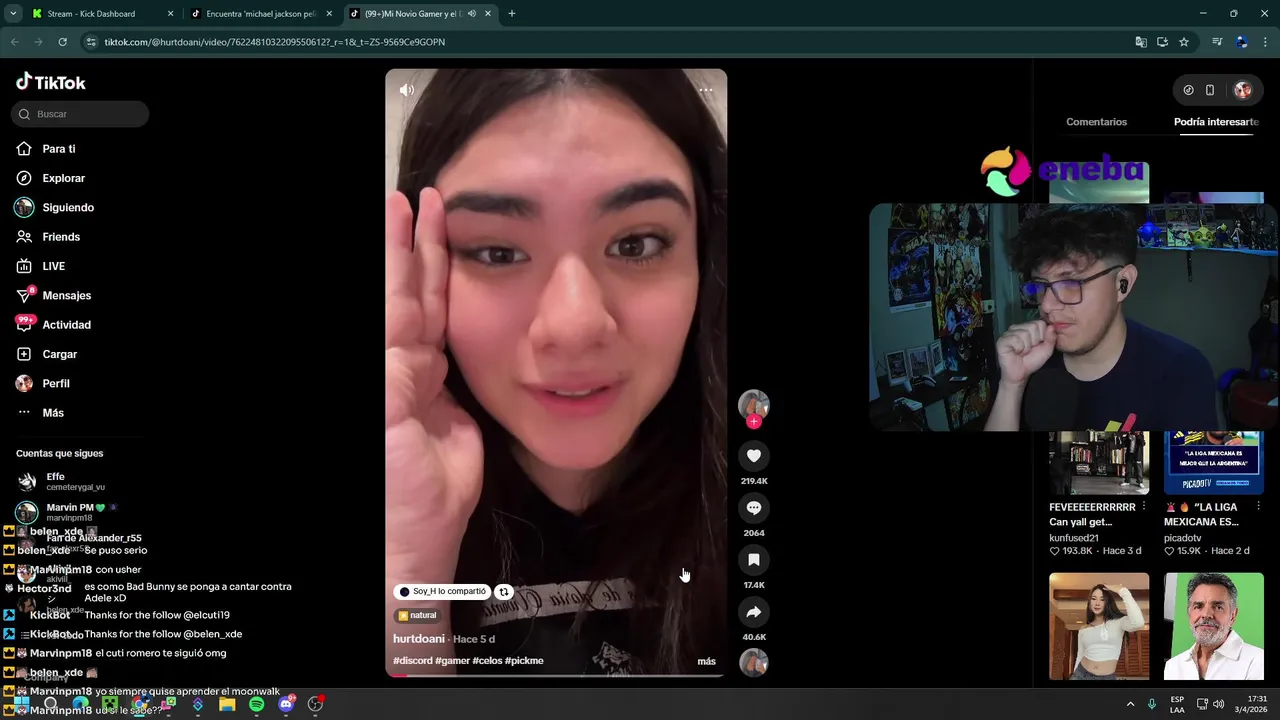Screen dimensions: 1280x720
Task: Open the Actividad notifications
Action: coord(53,325)
